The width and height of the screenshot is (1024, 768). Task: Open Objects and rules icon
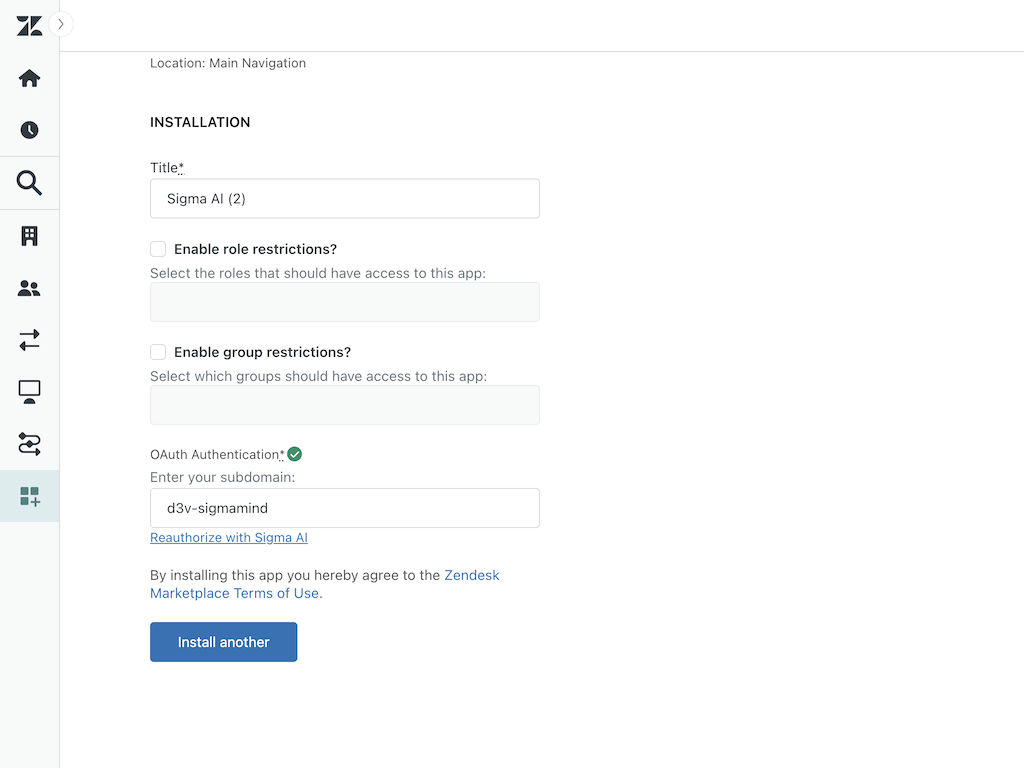[x=29, y=444]
